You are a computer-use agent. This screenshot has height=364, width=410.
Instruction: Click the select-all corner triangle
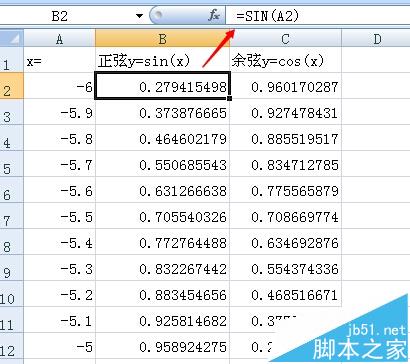pos(12,38)
